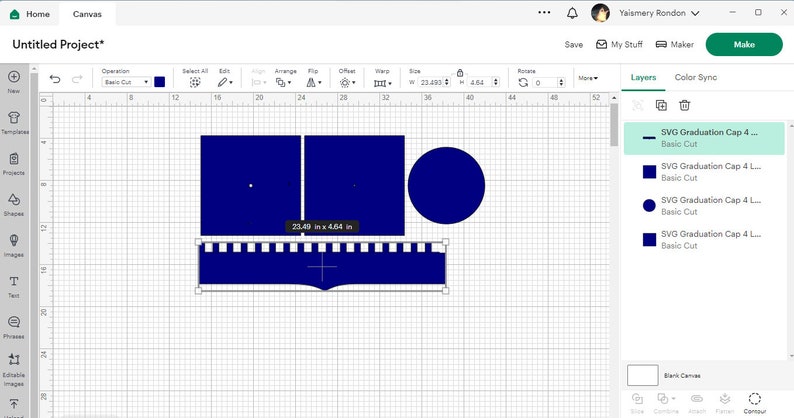Select the second square Graduation Cap layer
794x418 pixels.
click(x=704, y=172)
